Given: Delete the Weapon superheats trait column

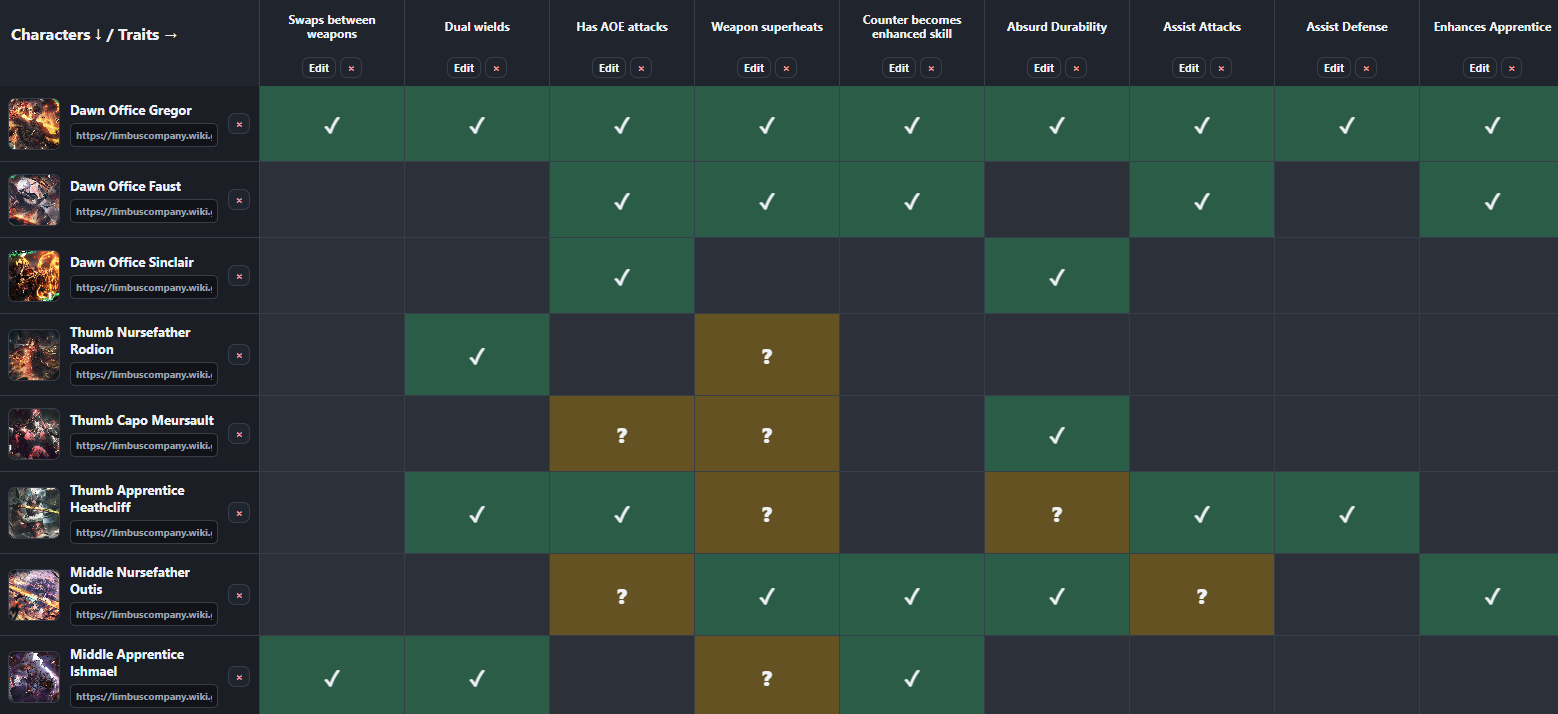Looking at the screenshot, I should pos(786,68).
